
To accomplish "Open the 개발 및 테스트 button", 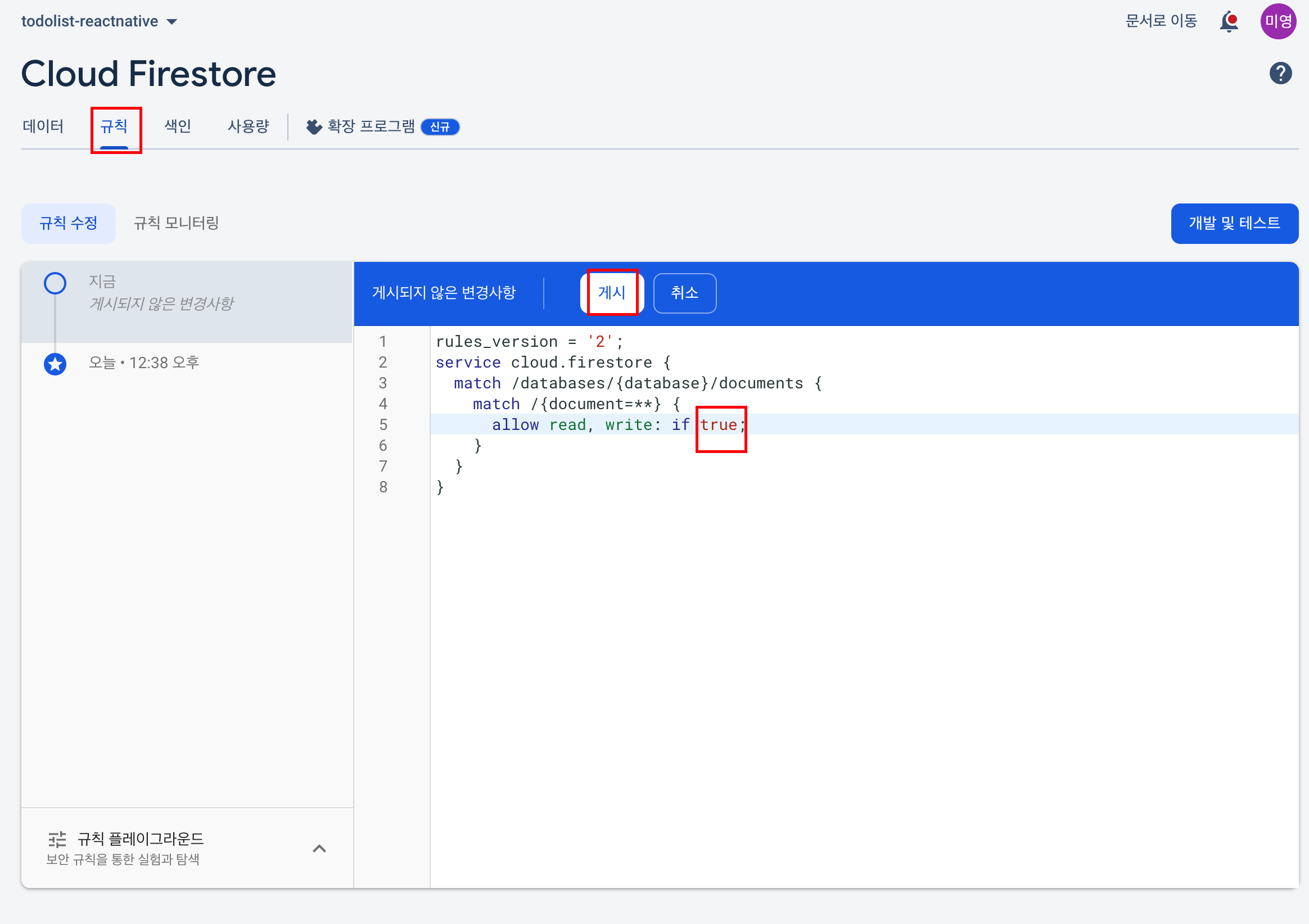I will click(x=1234, y=224).
